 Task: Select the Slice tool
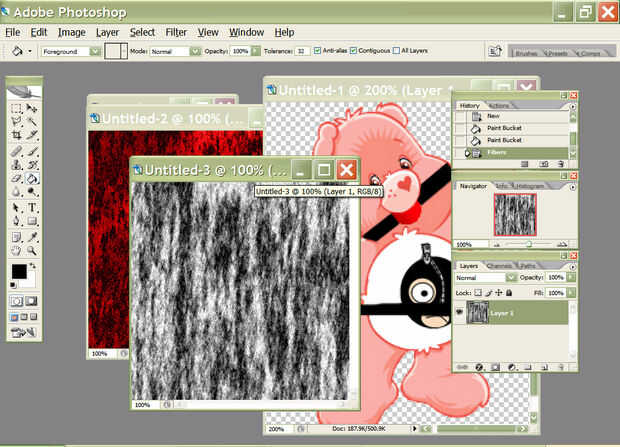pyautogui.click(x=32, y=135)
